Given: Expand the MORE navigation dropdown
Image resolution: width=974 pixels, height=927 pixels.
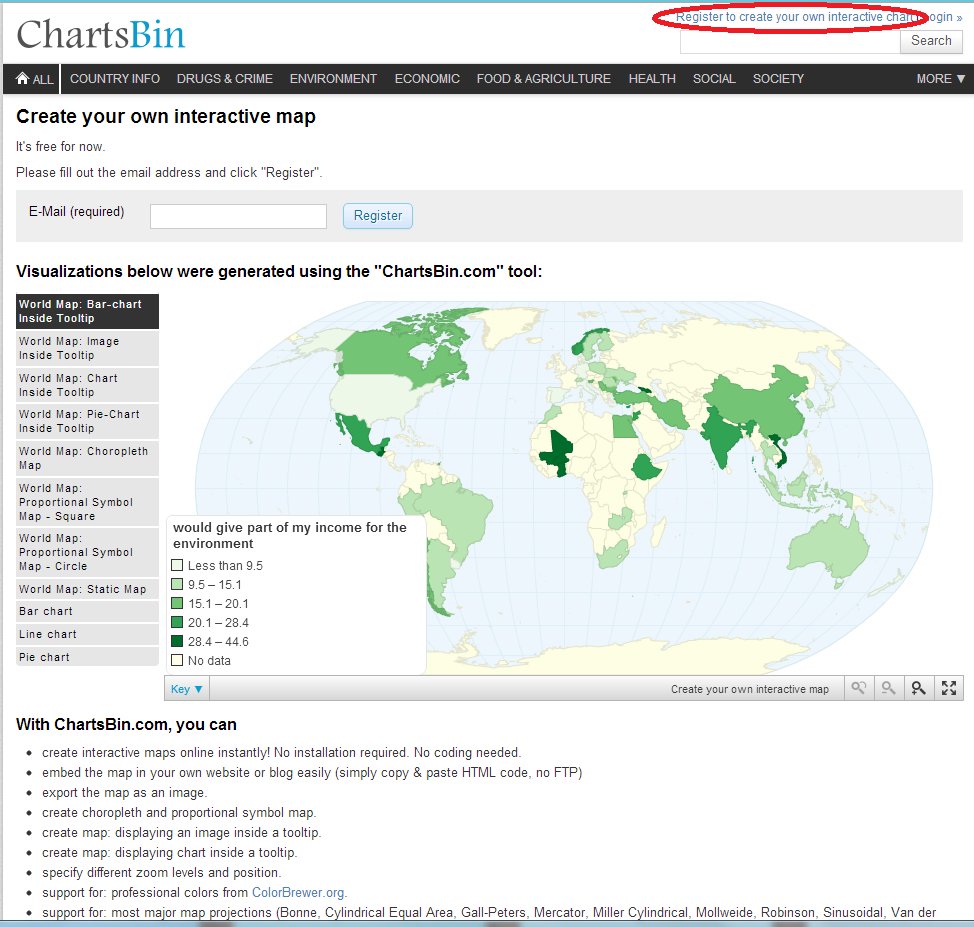Looking at the screenshot, I should coord(940,79).
